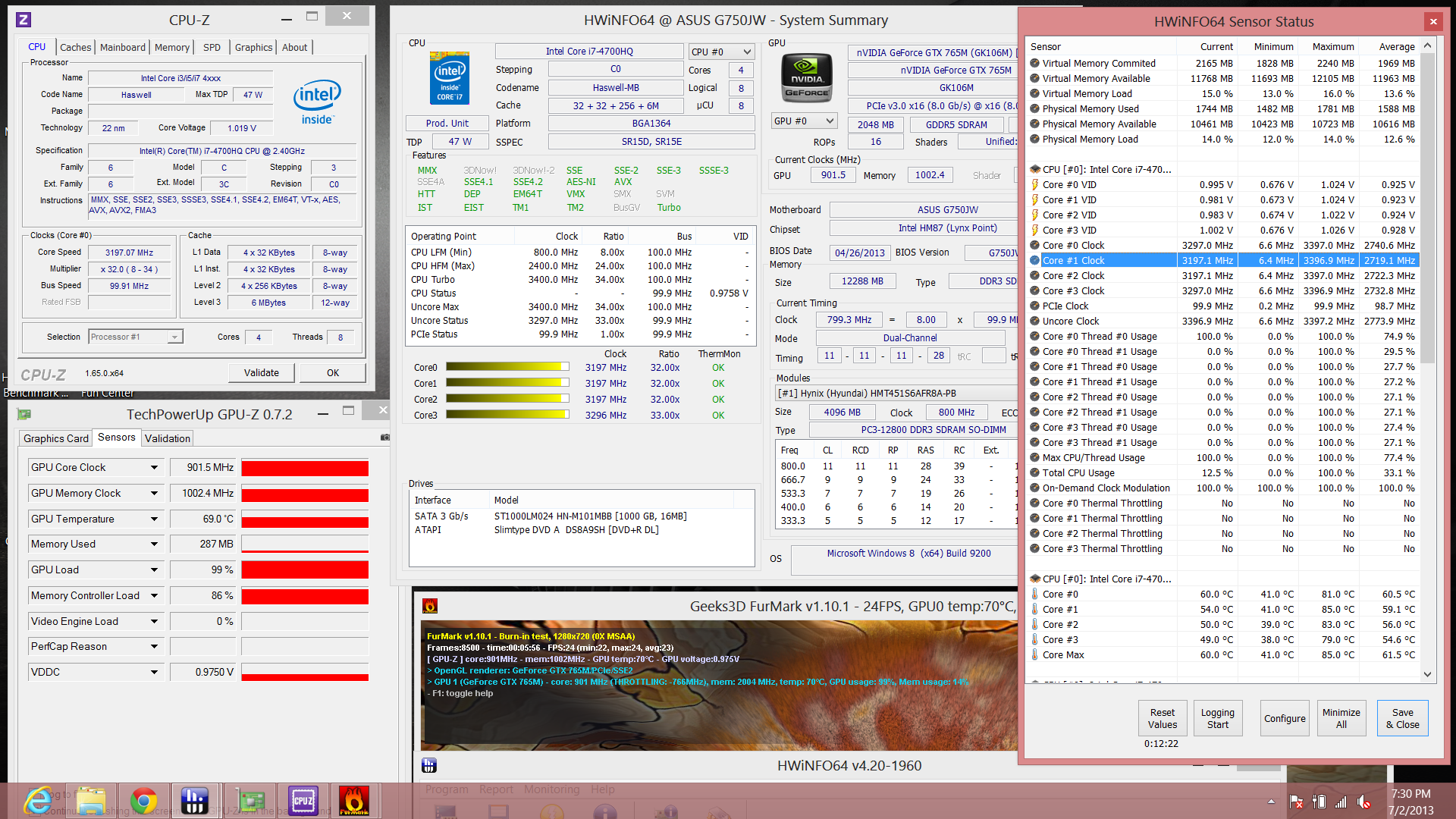1456x819 pixels.
Task: Click GPU-Z screenshot camera icon
Action: (x=385, y=438)
